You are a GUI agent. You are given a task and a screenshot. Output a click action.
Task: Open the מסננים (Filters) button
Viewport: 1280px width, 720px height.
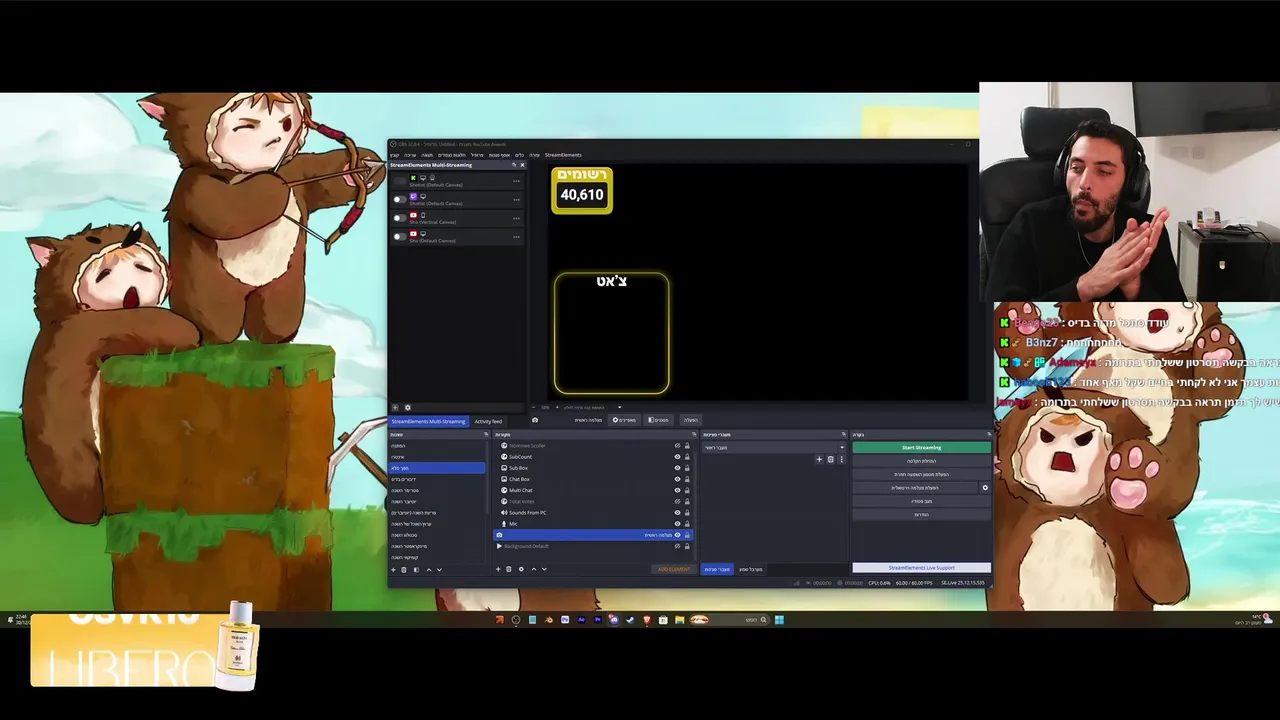click(x=658, y=420)
